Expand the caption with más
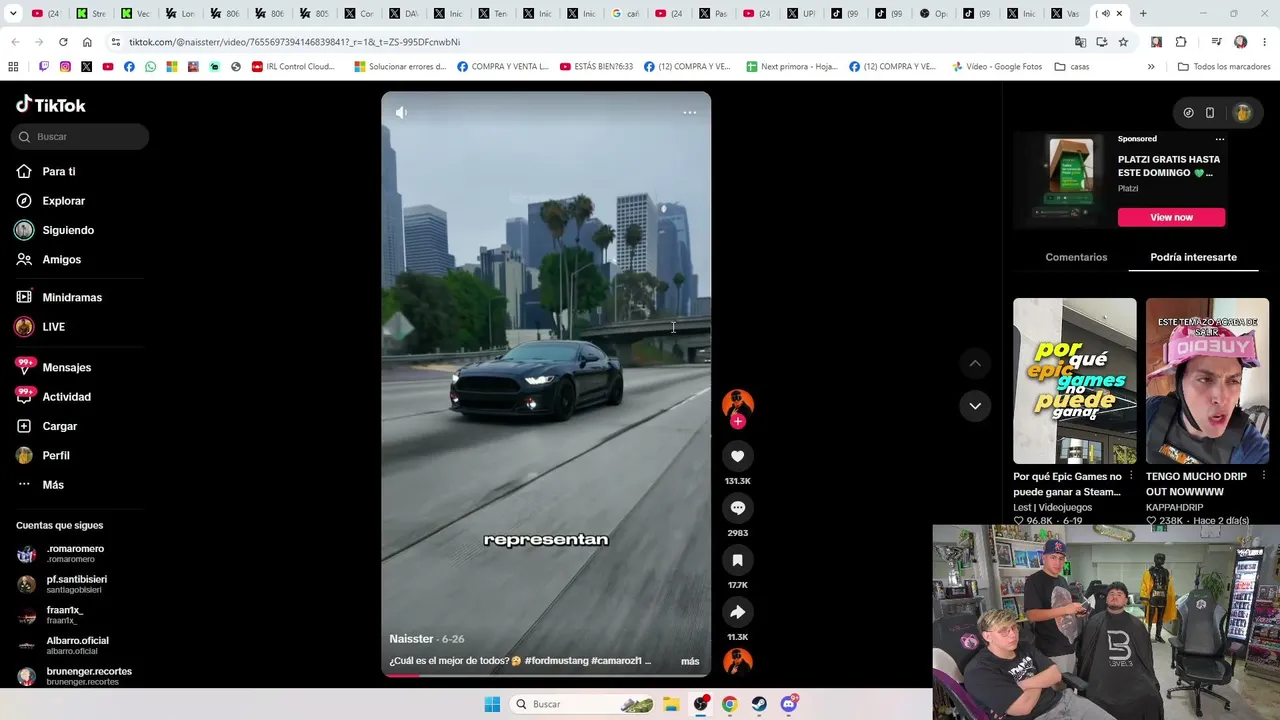This screenshot has width=1280, height=720. 690,661
